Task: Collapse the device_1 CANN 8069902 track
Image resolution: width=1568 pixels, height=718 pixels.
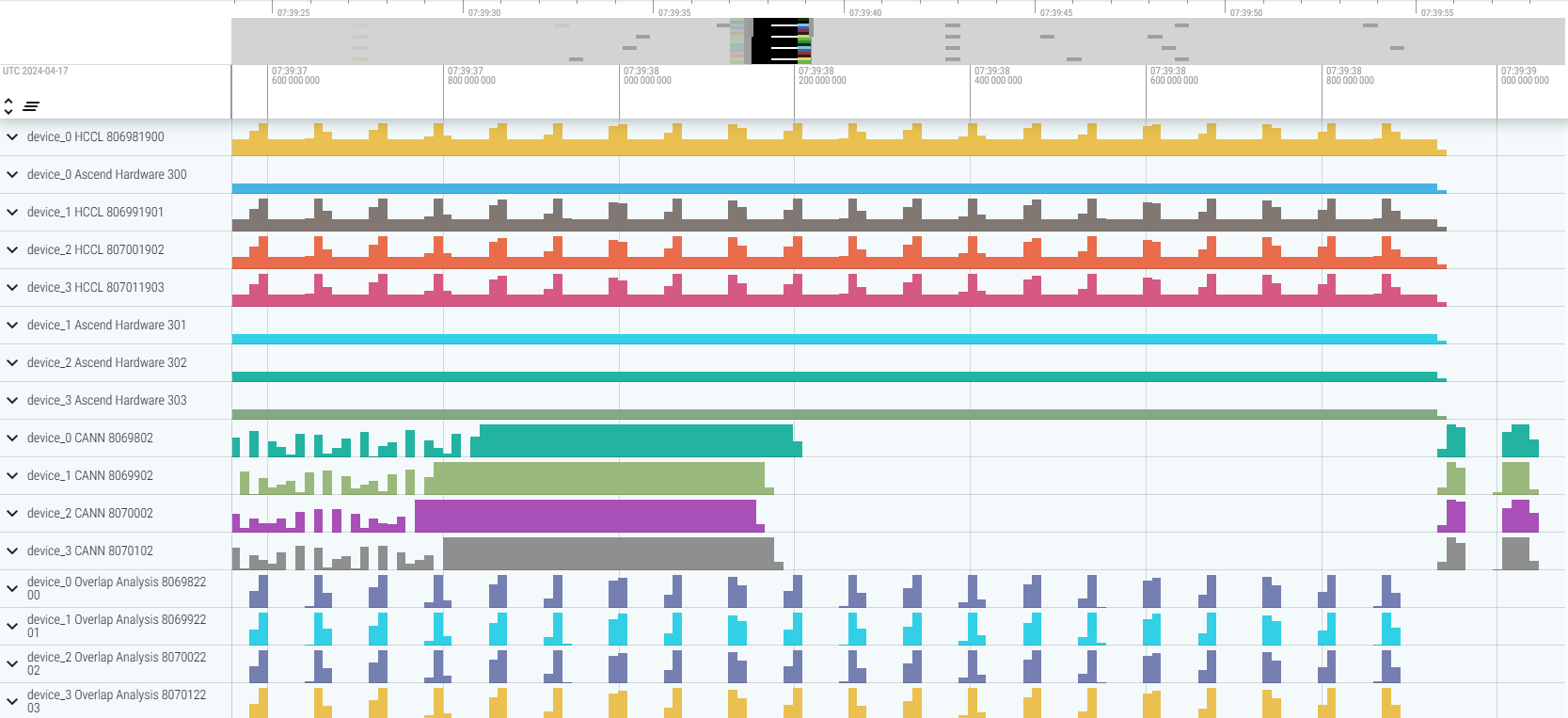Action: pyautogui.click(x=12, y=476)
